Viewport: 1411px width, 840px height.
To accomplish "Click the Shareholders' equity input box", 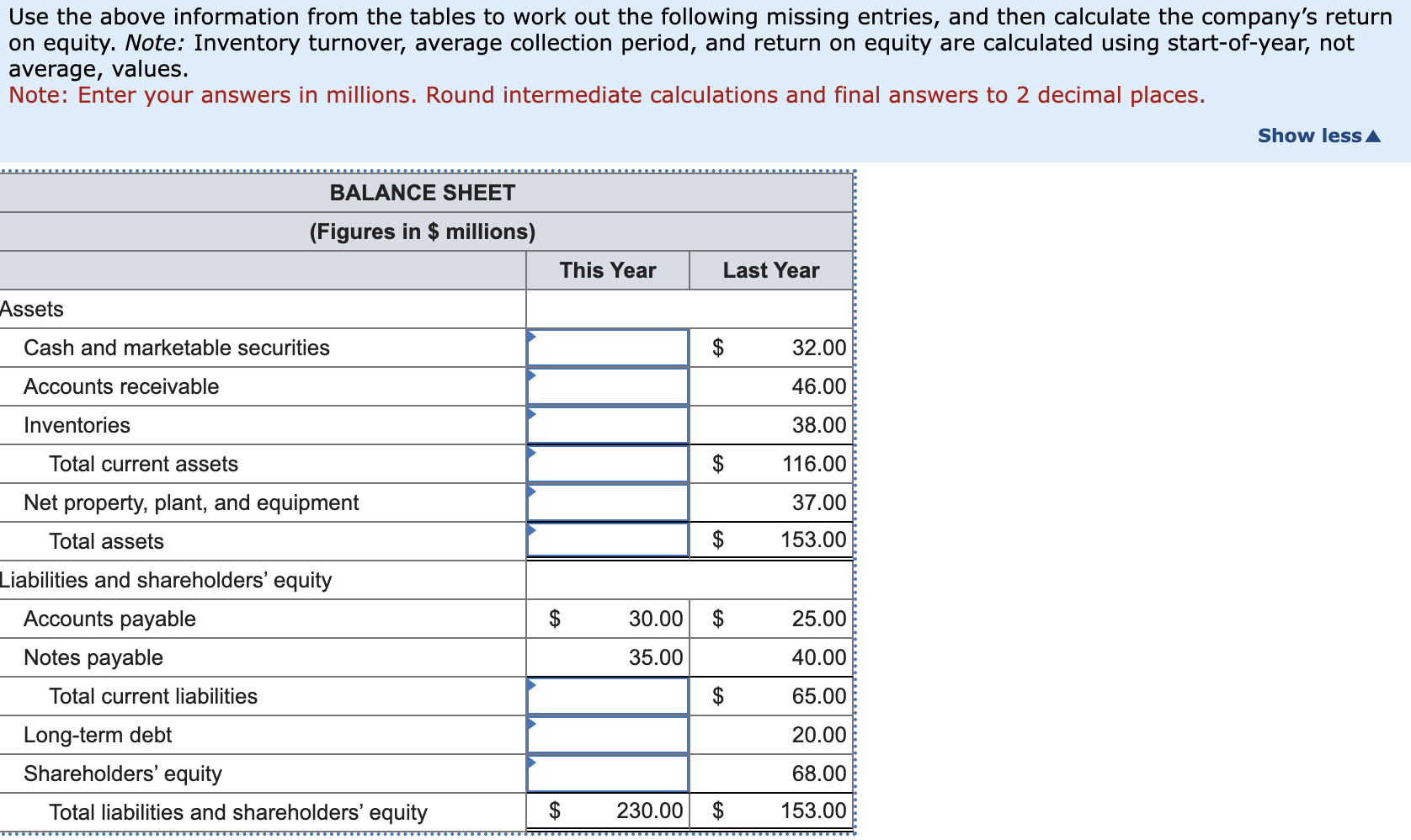I will tap(608, 773).
